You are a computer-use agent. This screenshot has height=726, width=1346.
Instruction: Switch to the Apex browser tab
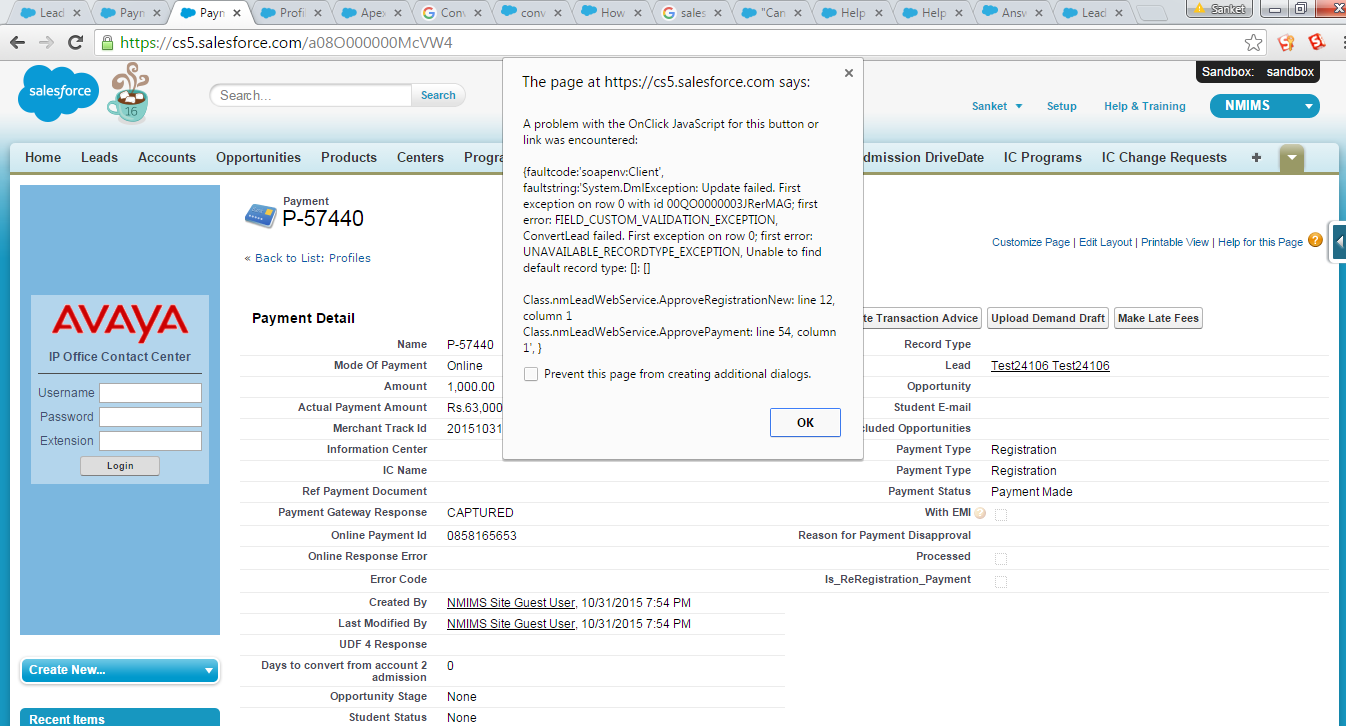point(372,13)
